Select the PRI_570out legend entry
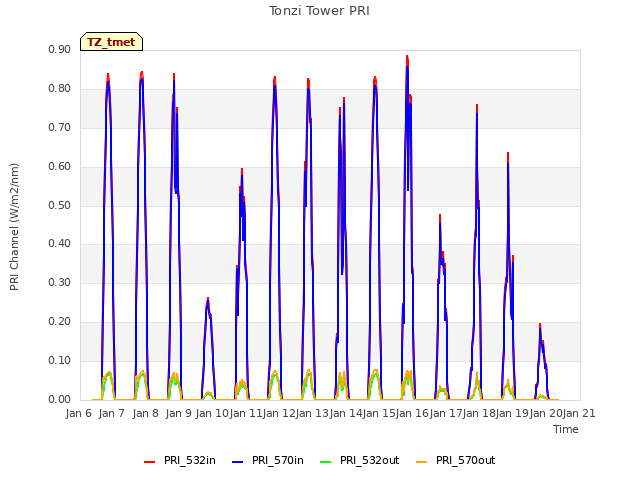The image size is (640, 480). [456, 460]
